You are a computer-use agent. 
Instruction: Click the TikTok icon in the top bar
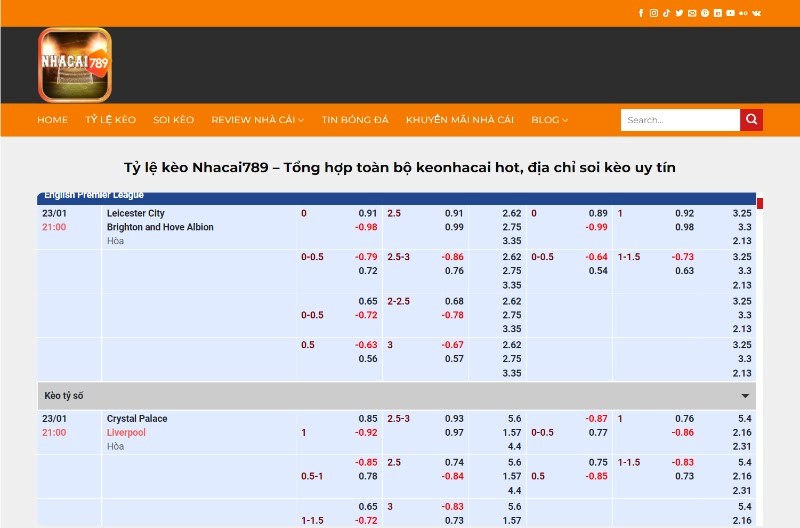point(667,13)
